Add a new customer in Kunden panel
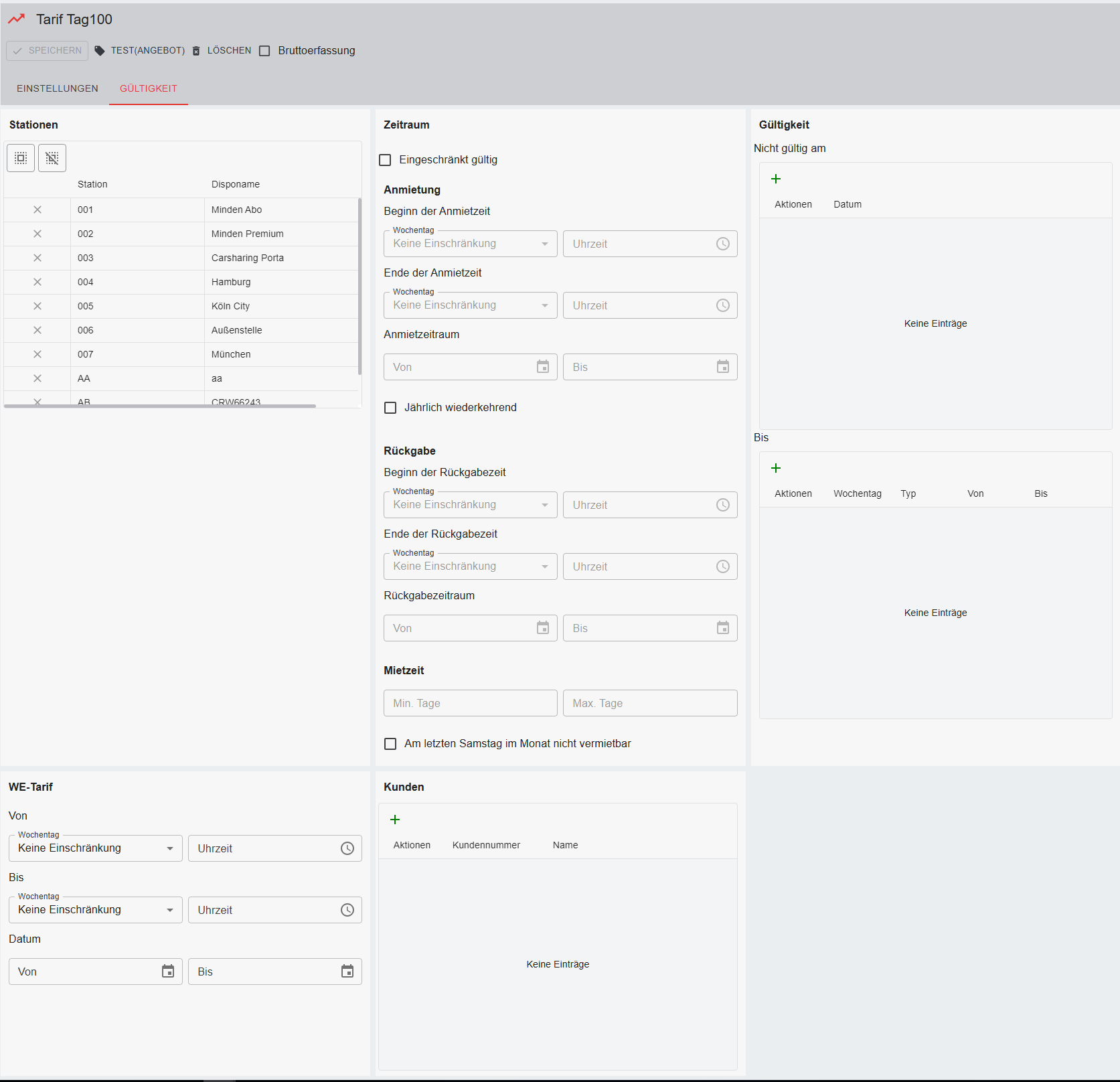This screenshot has width=1120, height=1082. pos(395,820)
